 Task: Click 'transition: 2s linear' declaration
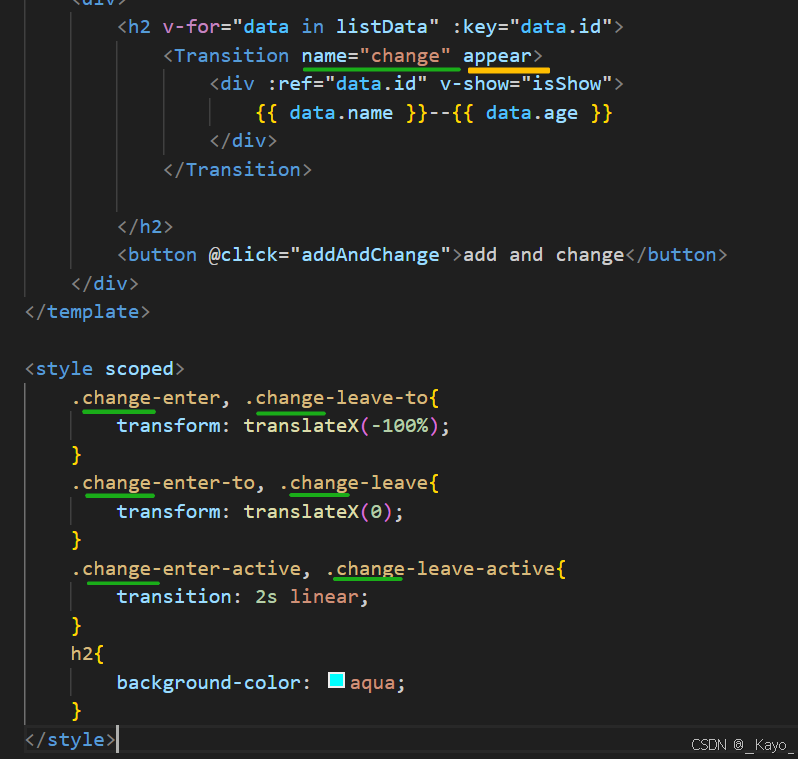(x=243, y=597)
